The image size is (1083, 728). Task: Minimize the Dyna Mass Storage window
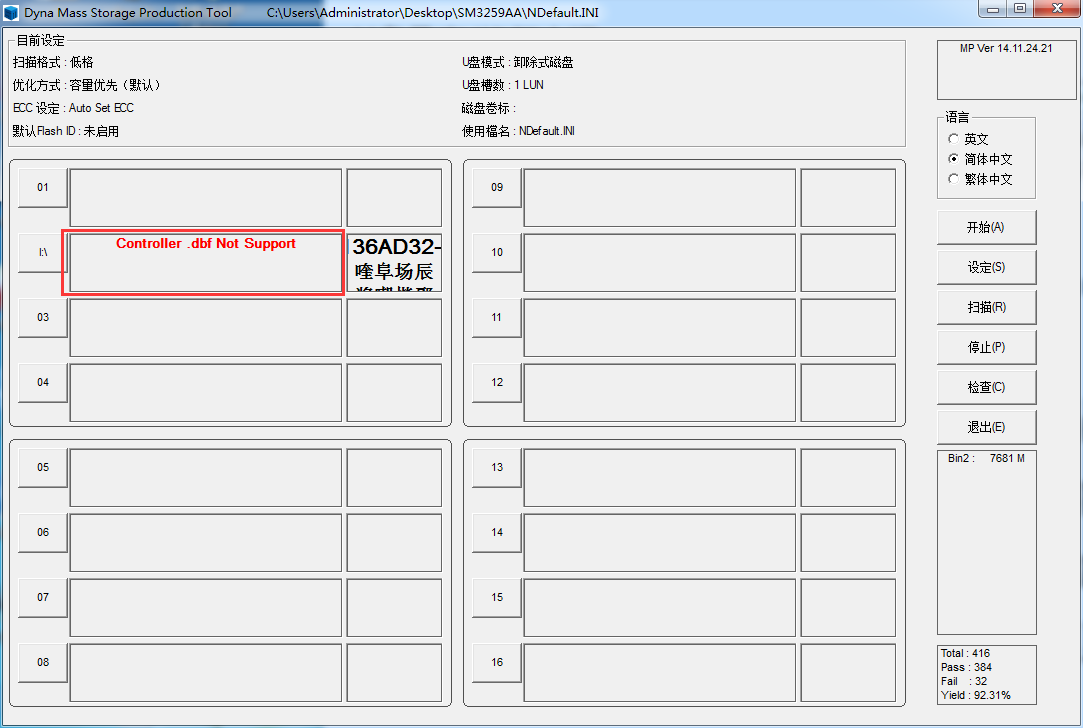[x=994, y=10]
